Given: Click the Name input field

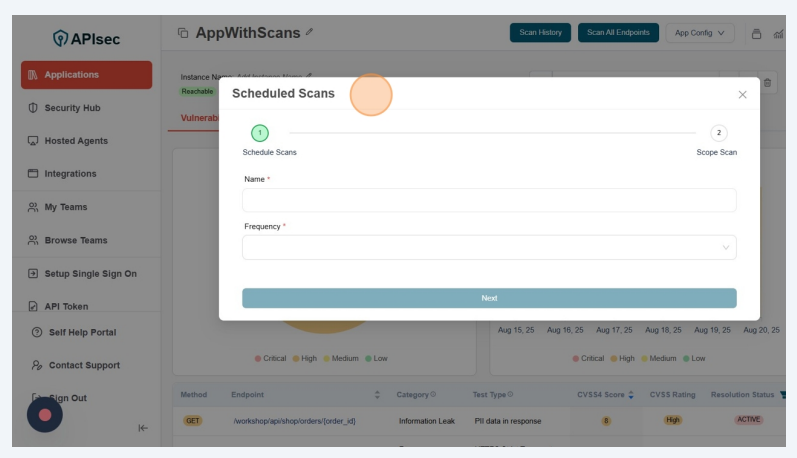Looking at the screenshot, I should click(489, 200).
